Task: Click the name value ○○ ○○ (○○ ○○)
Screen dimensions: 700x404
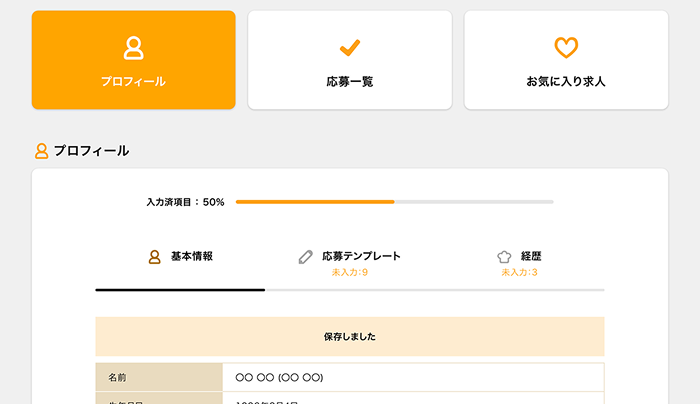Action: 279,378
